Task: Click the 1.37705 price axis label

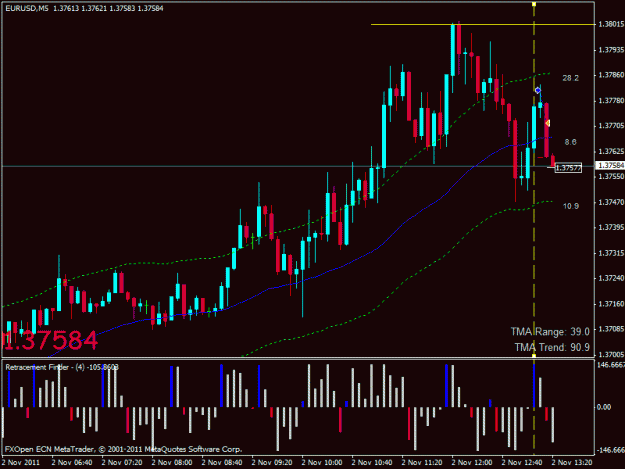Action: 611,126
